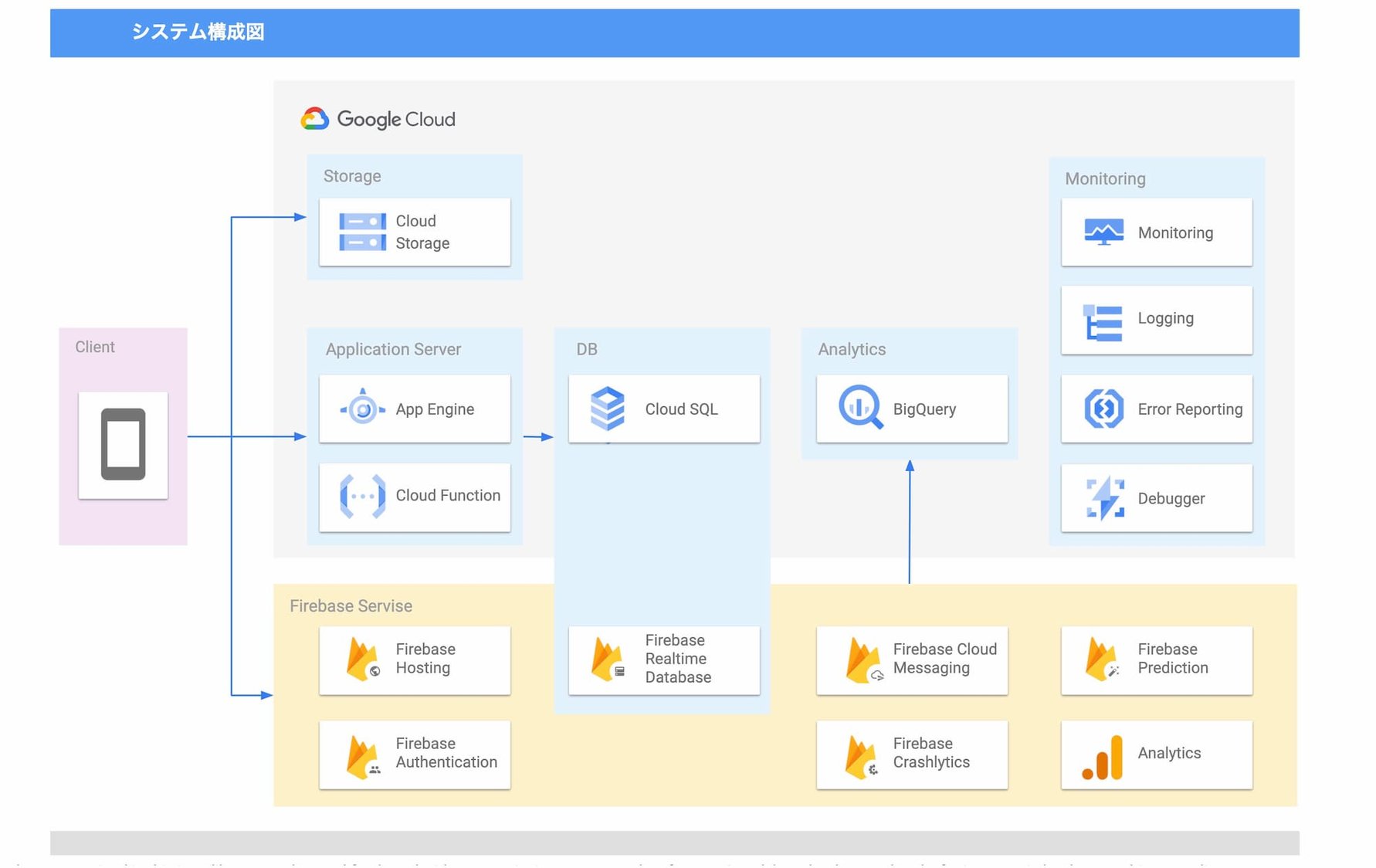This screenshot has height=868, width=1376.
Task: Select the Firebase Hosting icon
Action: (x=363, y=659)
